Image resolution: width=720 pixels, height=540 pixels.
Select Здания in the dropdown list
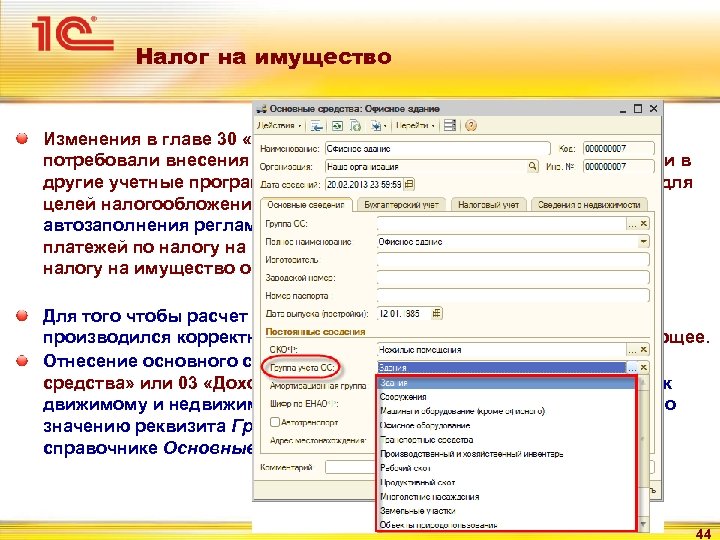click(x=507, y=383)
